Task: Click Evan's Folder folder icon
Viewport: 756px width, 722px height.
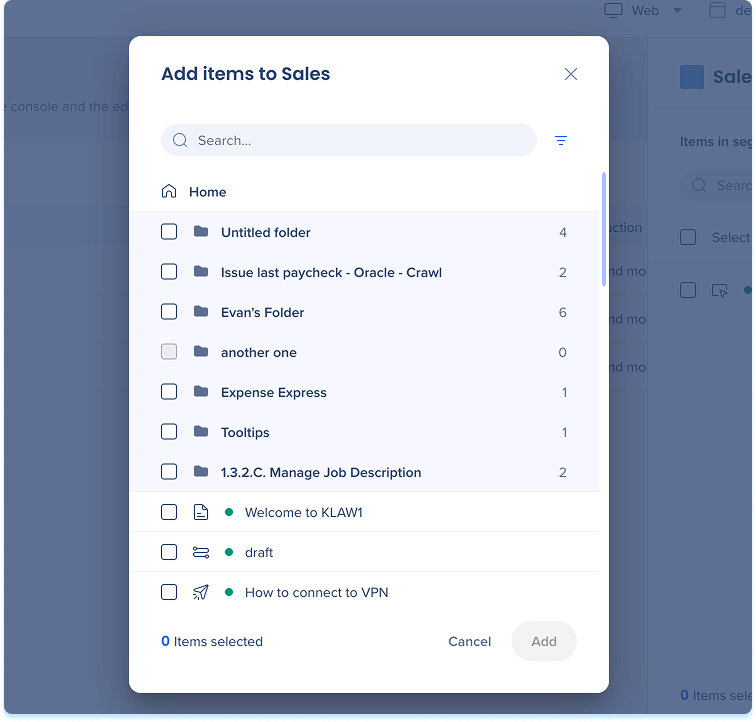Action: pyautogui.click(x=201, y=312)
